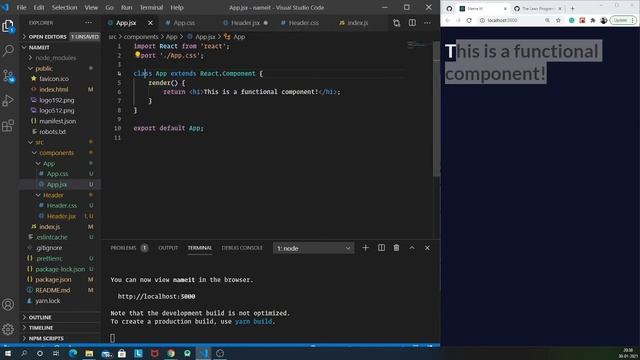Open editor more actions ellipsis
This screenshot has width=640, height=360.
[x=427, y=23]
